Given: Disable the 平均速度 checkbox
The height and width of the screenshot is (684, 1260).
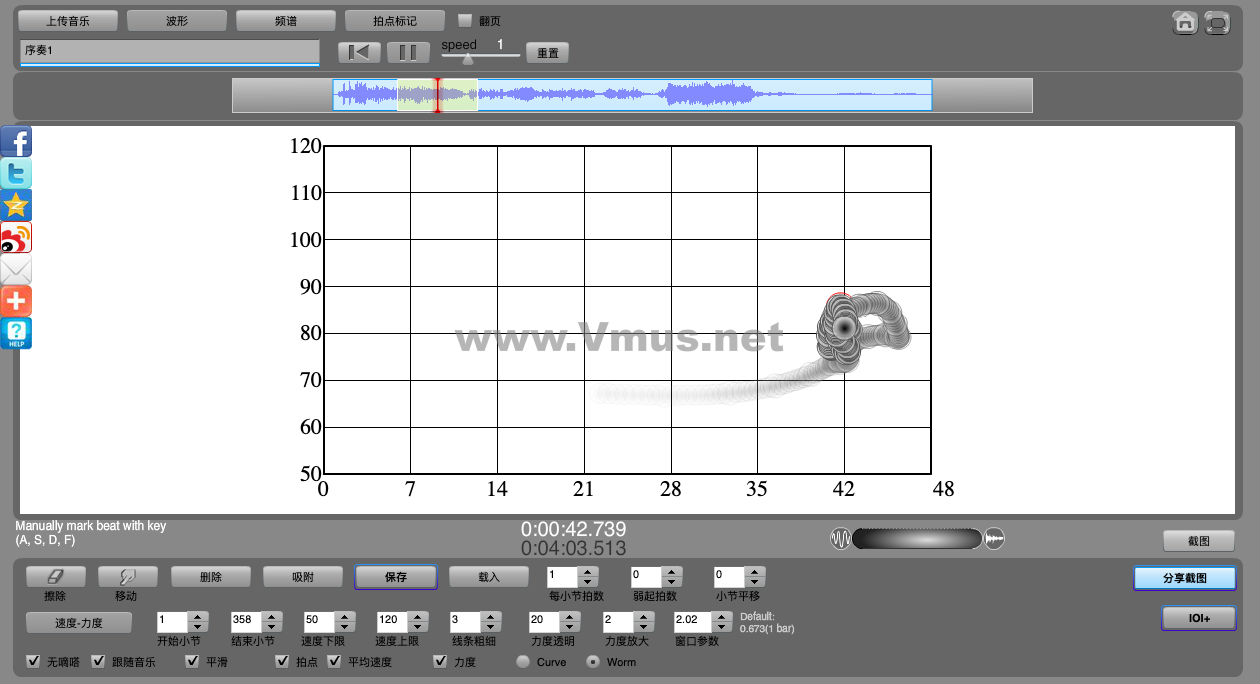Looking at the screenshot, I should (334, 662).
